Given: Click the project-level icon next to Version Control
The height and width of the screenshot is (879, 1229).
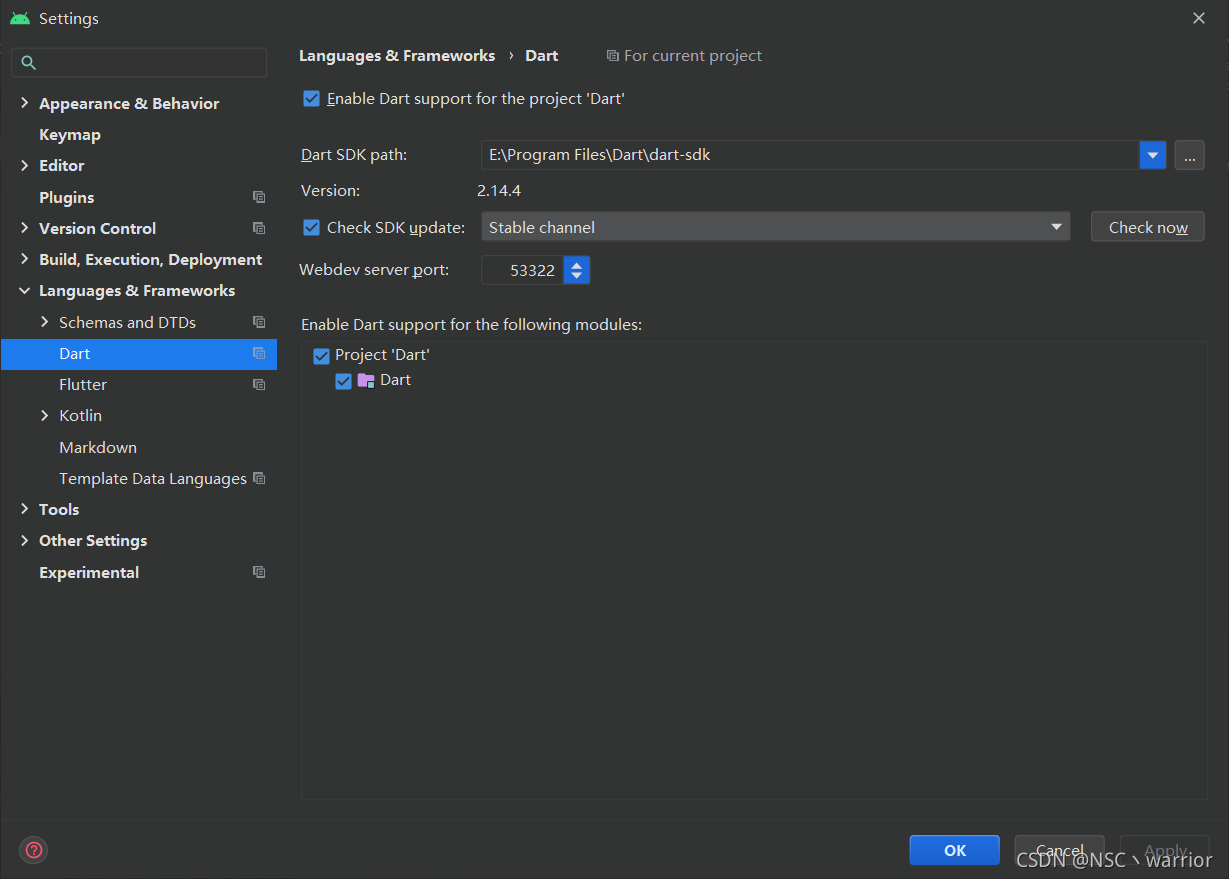Looking at the screenshot, I should pyautogui.click(x=259, y=228).
